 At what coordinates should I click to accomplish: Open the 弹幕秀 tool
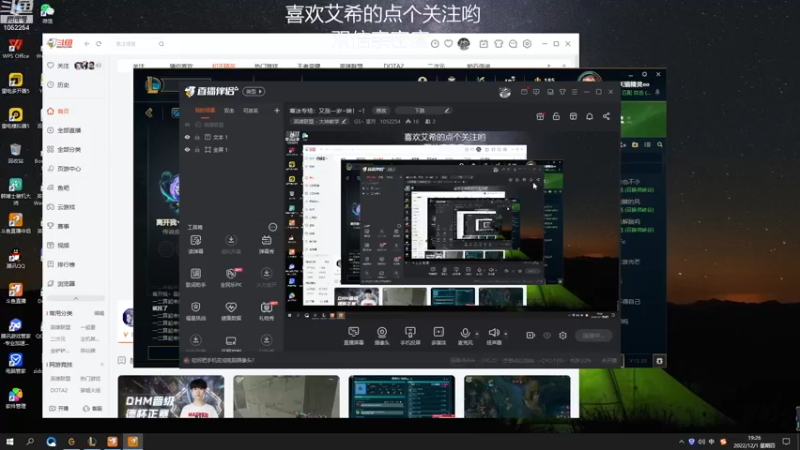(x=266, y=244)
